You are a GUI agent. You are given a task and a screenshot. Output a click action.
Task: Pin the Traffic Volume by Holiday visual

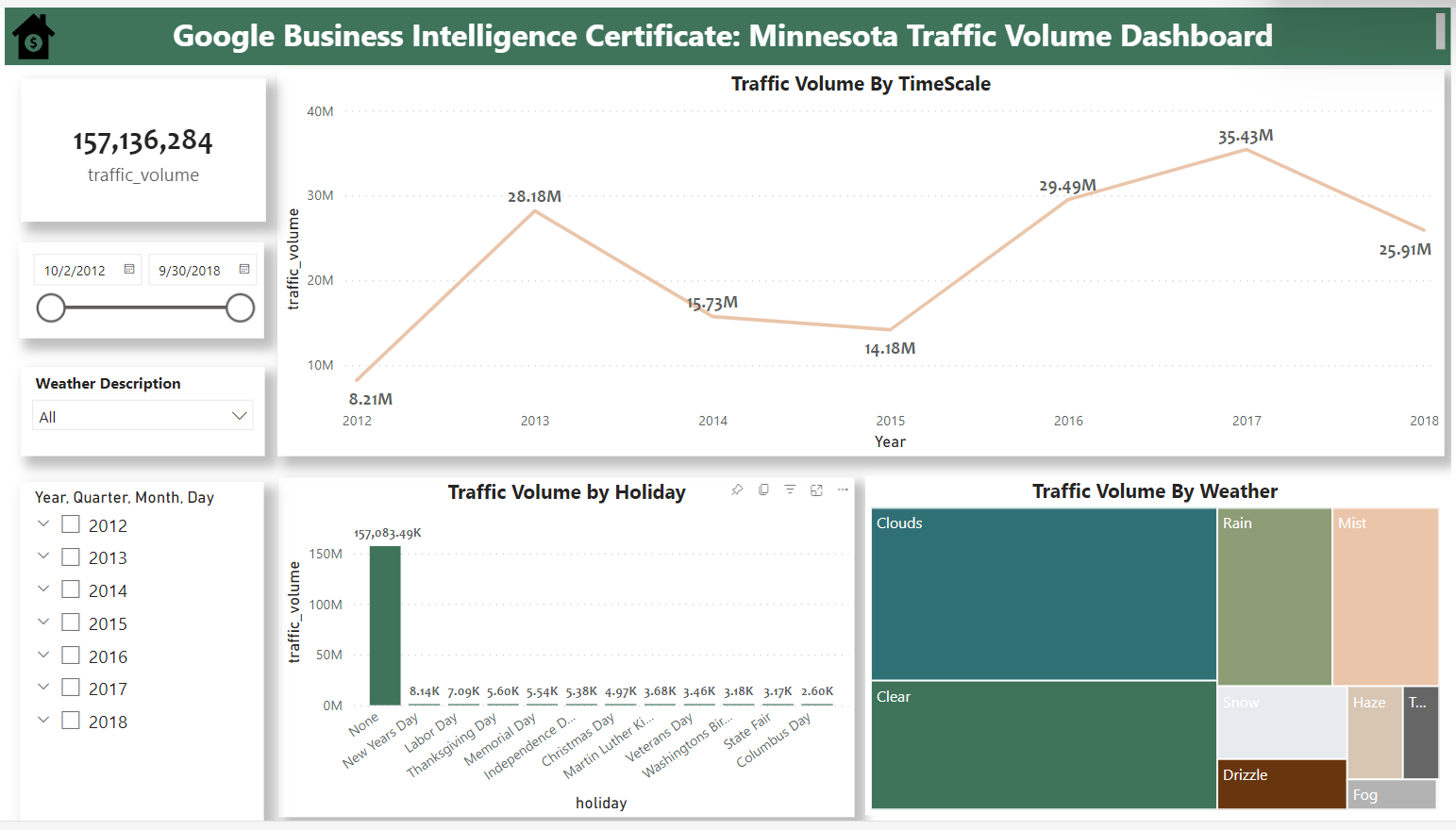737,490
